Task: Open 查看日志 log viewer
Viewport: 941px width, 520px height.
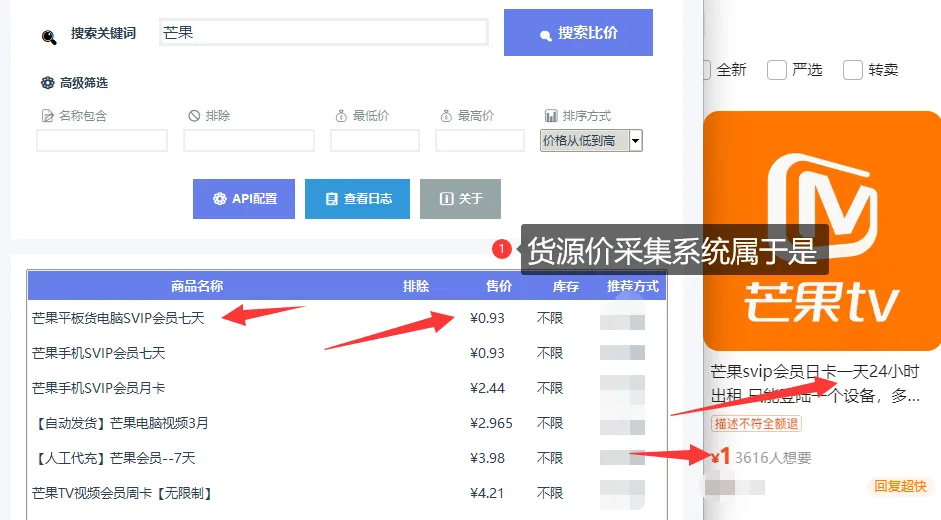Action: (x=357, y=199)
